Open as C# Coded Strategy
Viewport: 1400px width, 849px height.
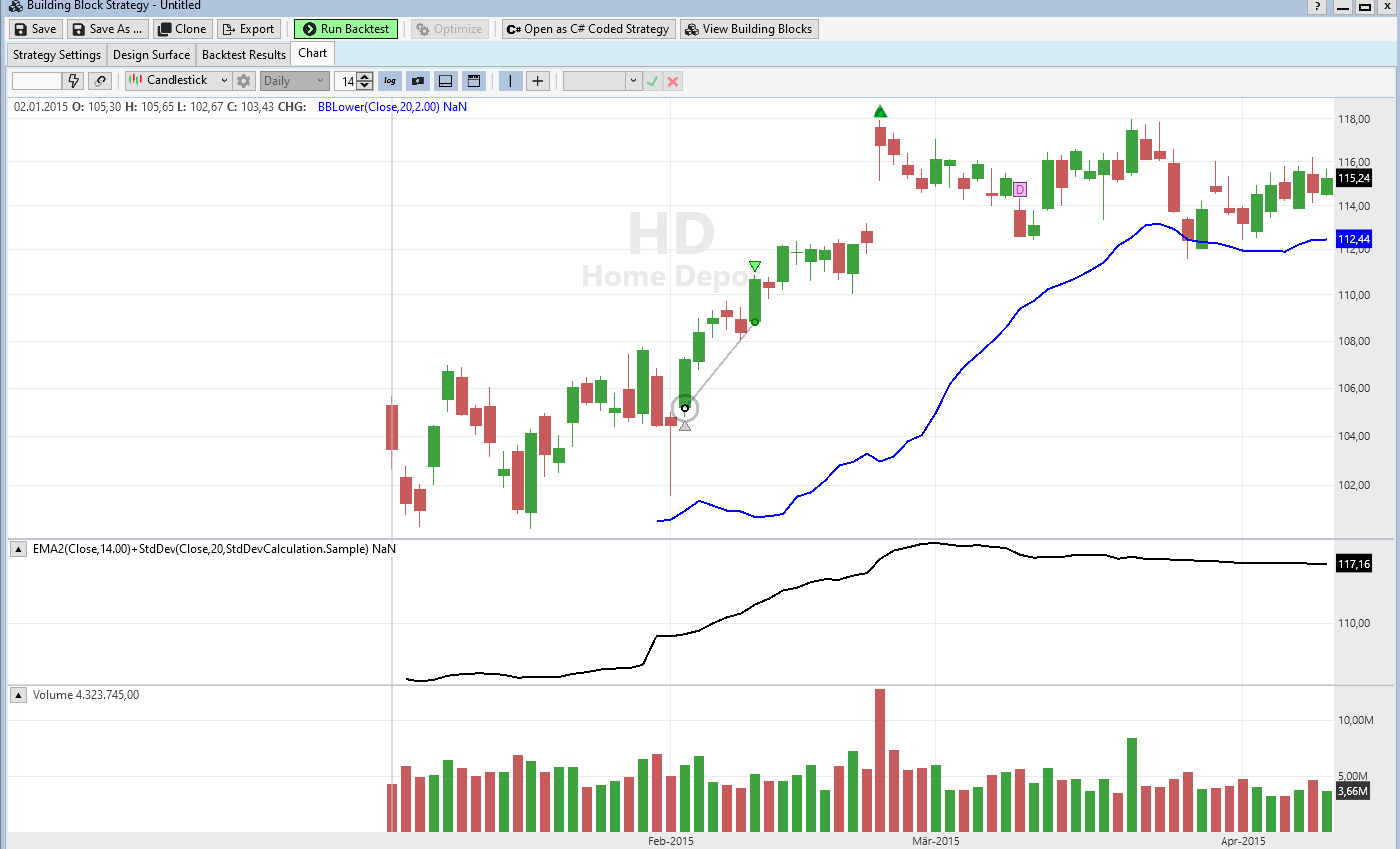click(x=588, y=29)
